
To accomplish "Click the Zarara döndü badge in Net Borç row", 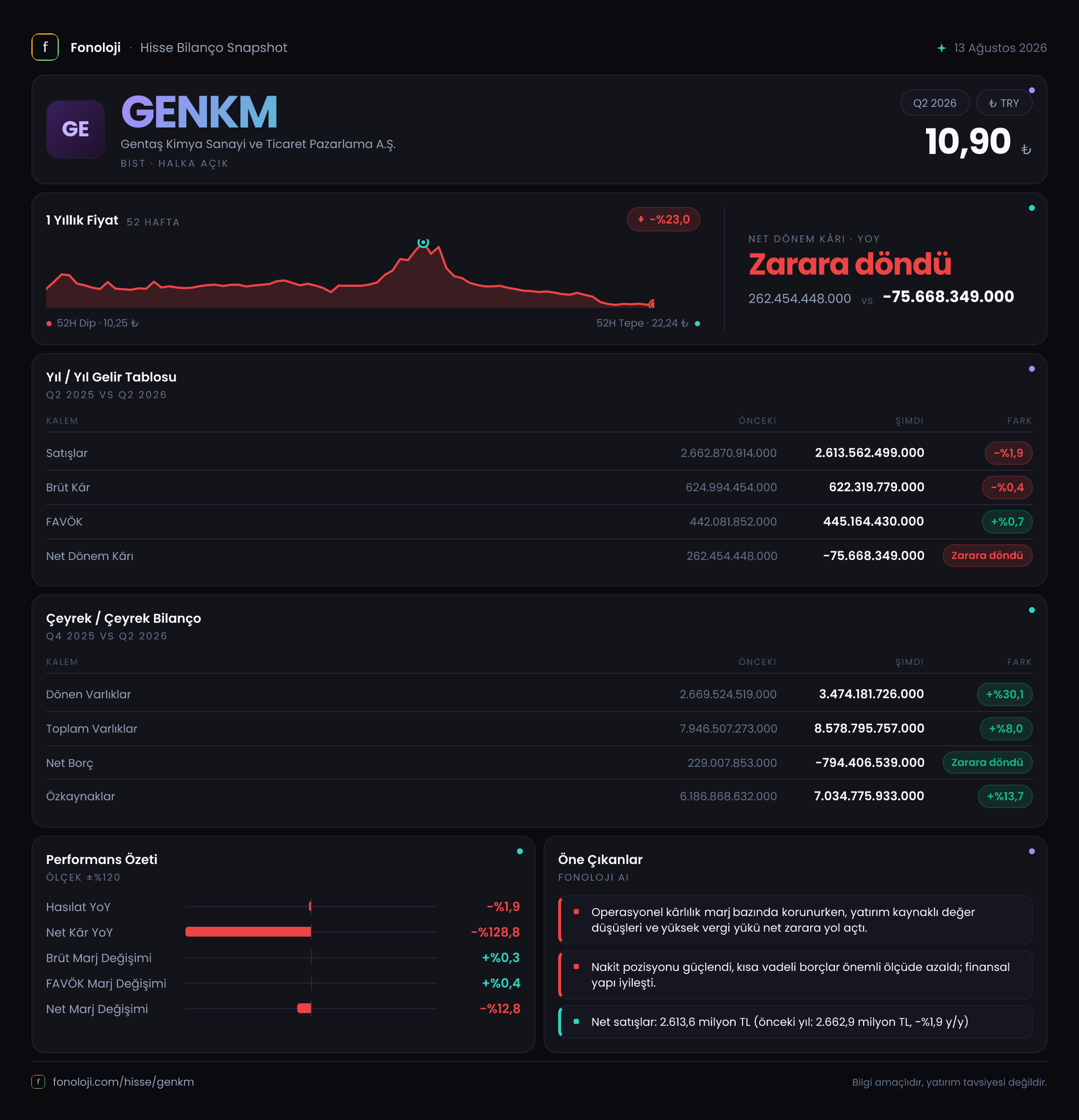I will pos(987,763).
